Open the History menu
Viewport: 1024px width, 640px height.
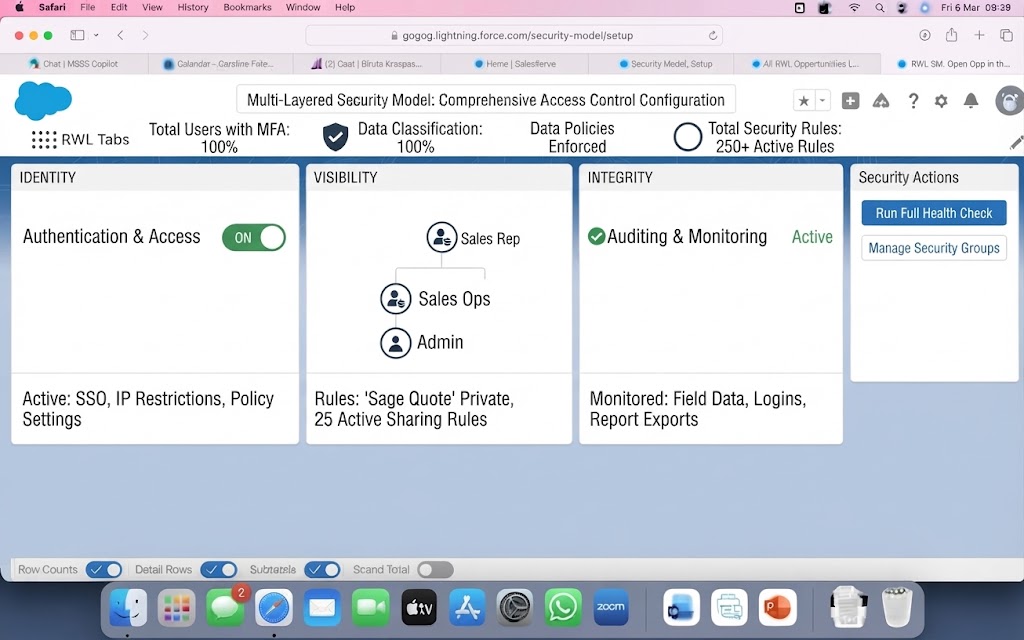[193, 7]
